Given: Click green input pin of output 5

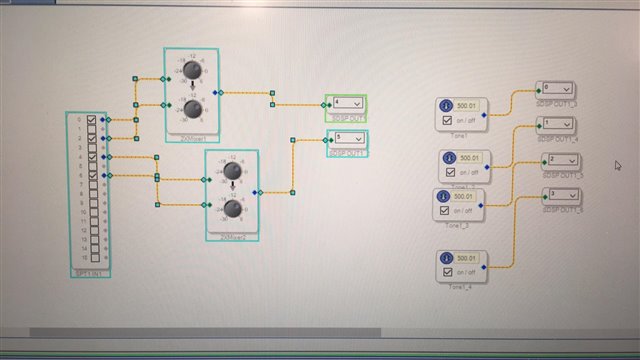Looking at the screenshot, I should point(331,140).
